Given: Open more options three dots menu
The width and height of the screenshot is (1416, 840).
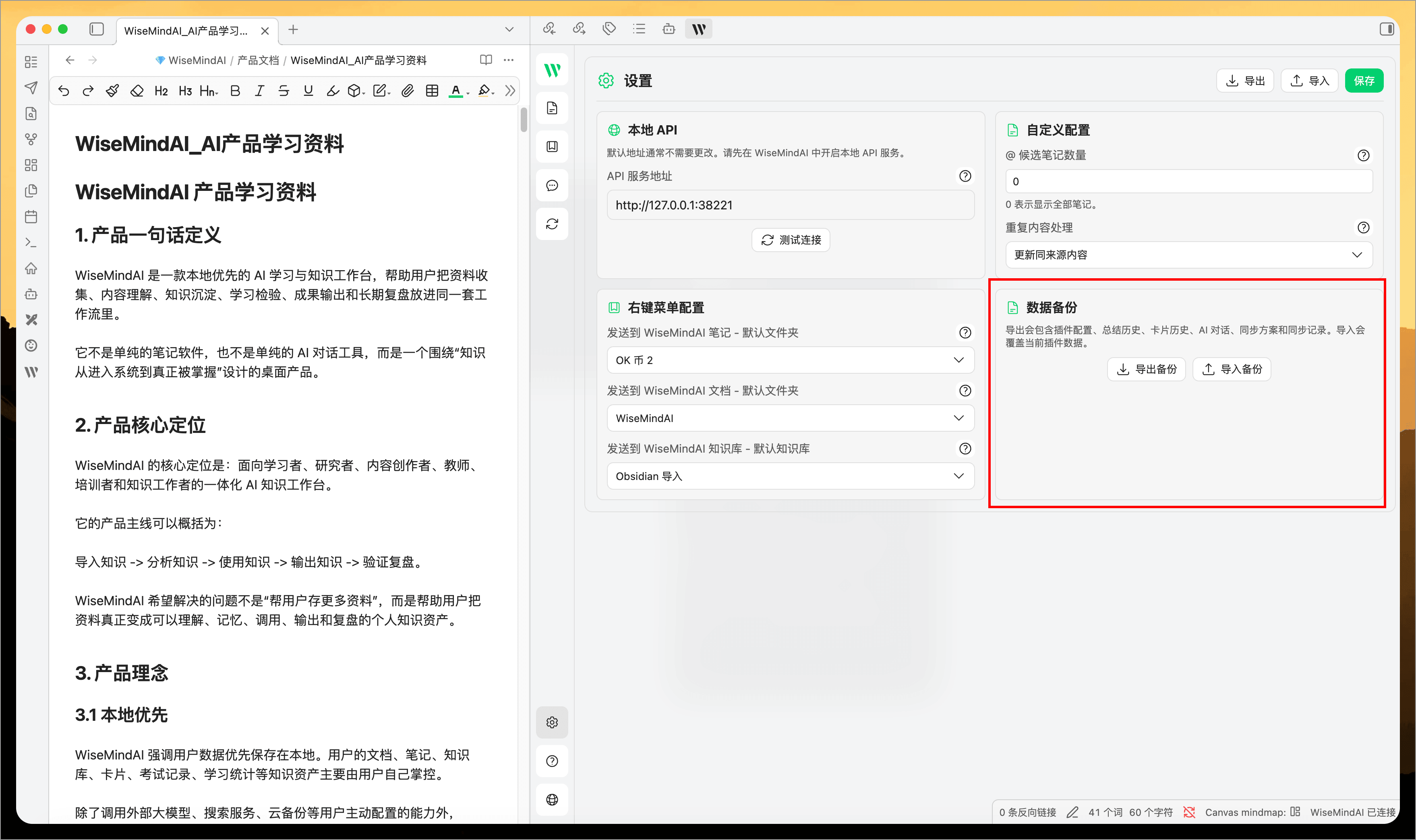Looking at the screenshot, I should pos(509,60).
